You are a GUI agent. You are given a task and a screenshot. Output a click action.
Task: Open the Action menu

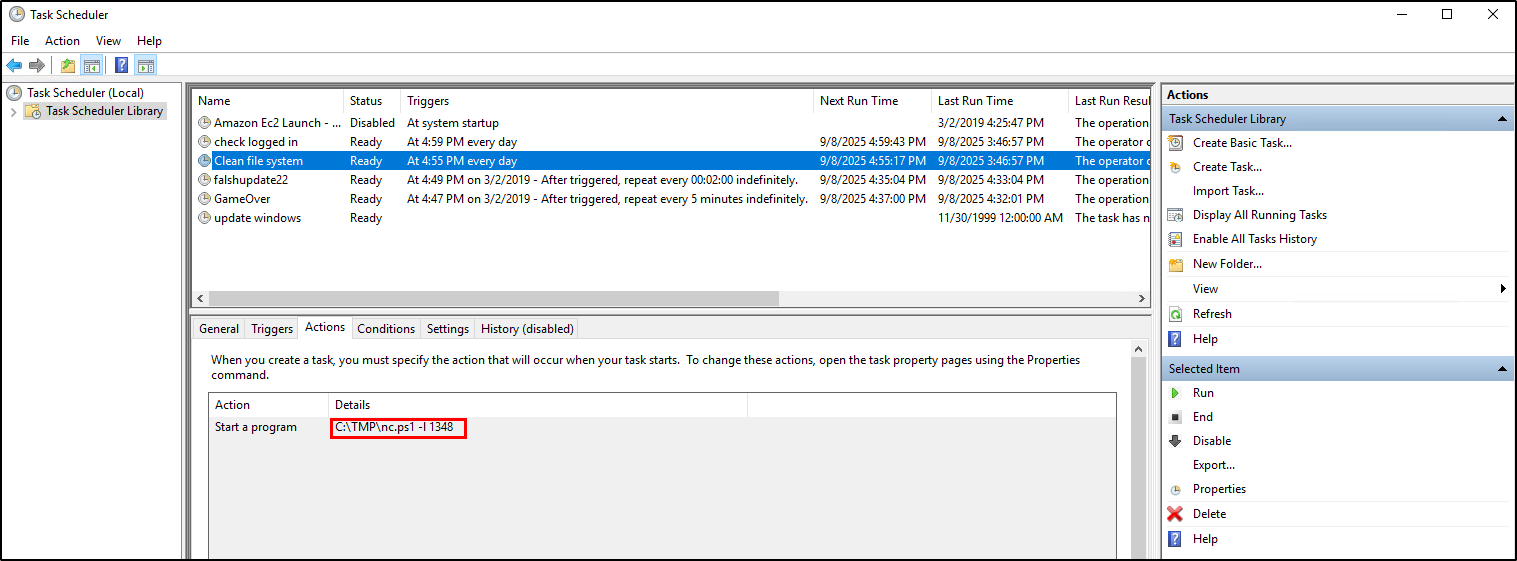pyautogui.click(x=62, y=41)
